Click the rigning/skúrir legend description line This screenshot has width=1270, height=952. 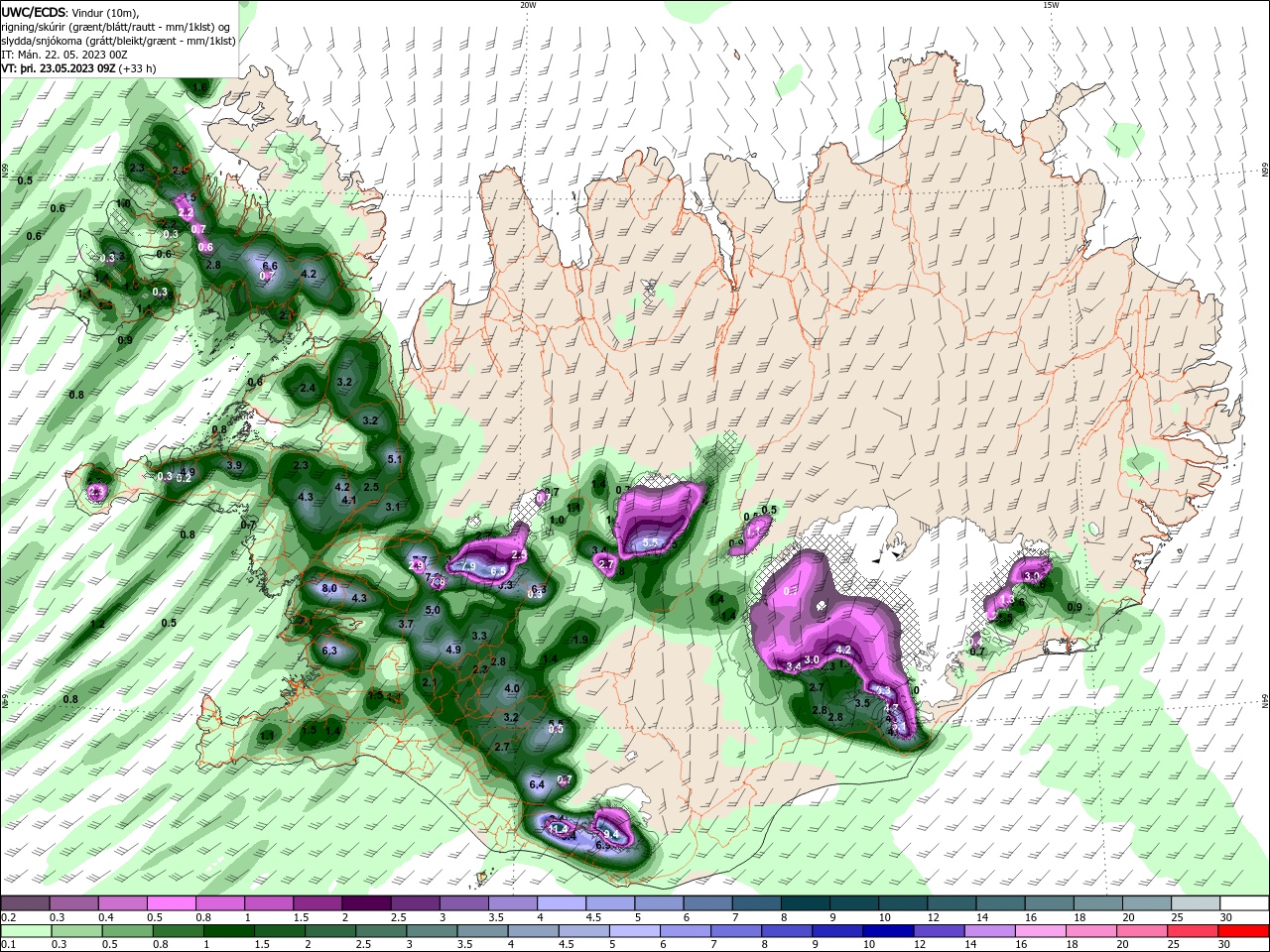pos(117,27)
